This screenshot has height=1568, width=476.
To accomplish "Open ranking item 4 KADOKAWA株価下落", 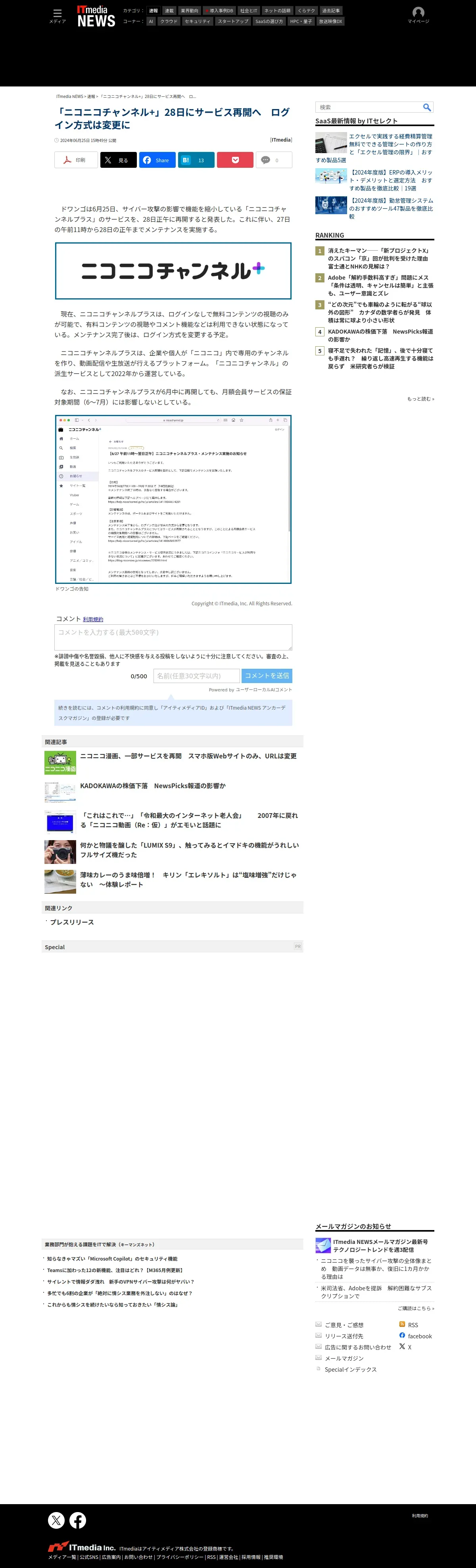I will pyautogui.click(x=380, y=336).
